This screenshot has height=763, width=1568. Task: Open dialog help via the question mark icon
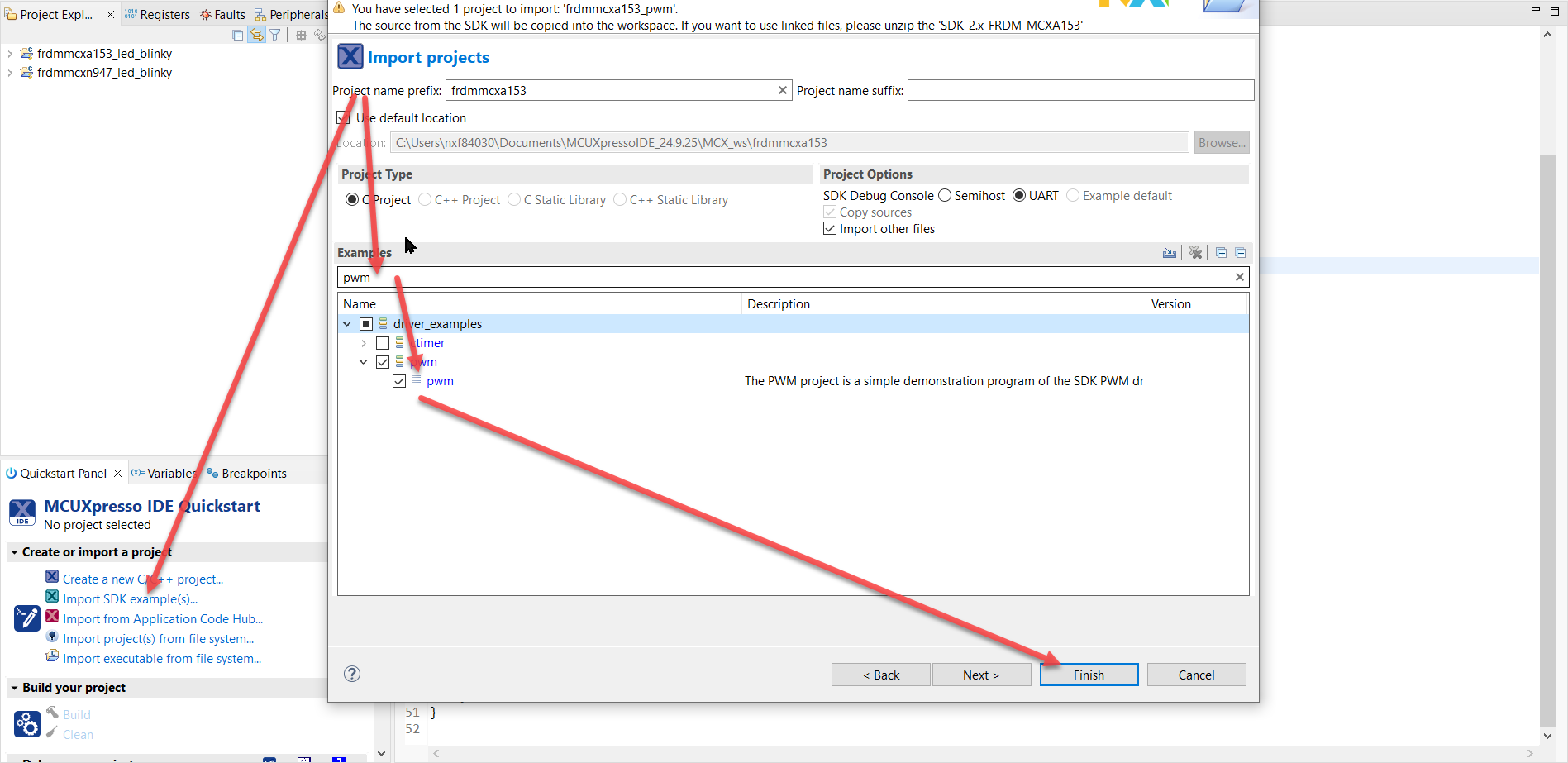tap(351, 674)
